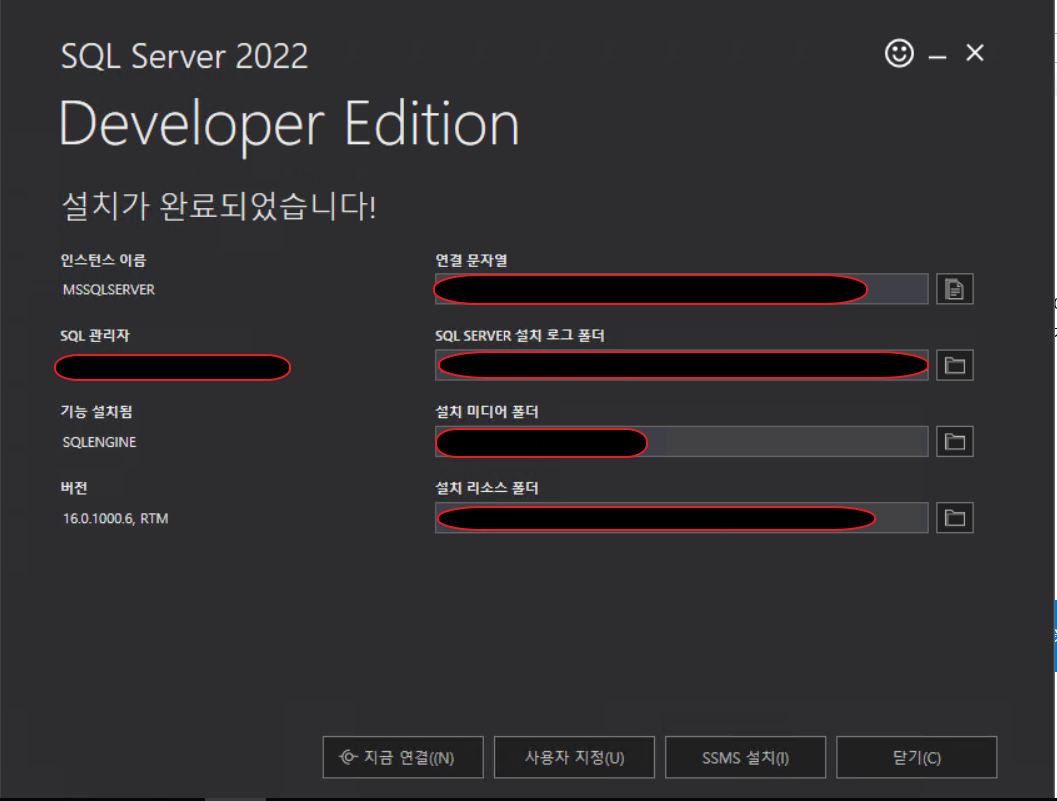Image resolution: width=1057 pixels, height=801 pixels.
Task: Click the installed feature value SQLENGINE
Action: pos(99,442)
